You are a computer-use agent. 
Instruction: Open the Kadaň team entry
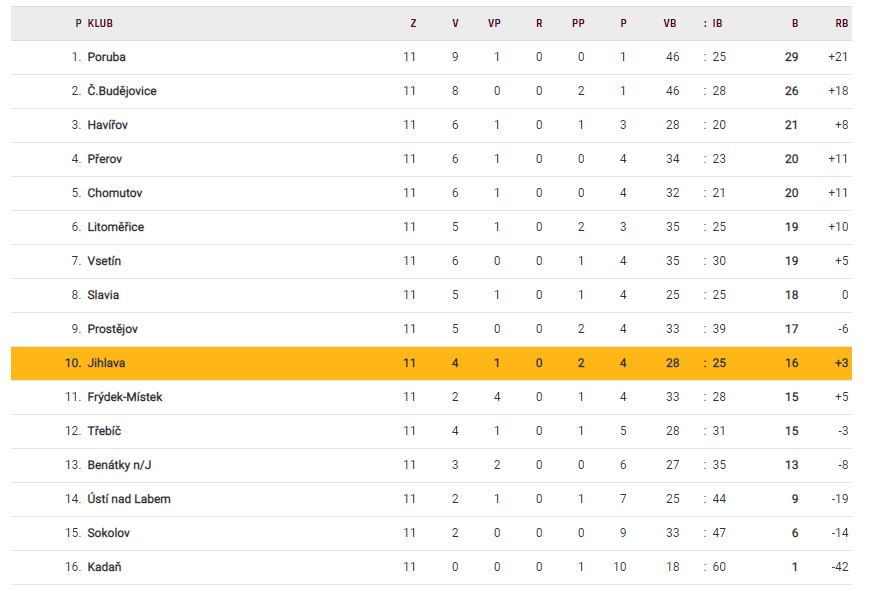point(105,567)
